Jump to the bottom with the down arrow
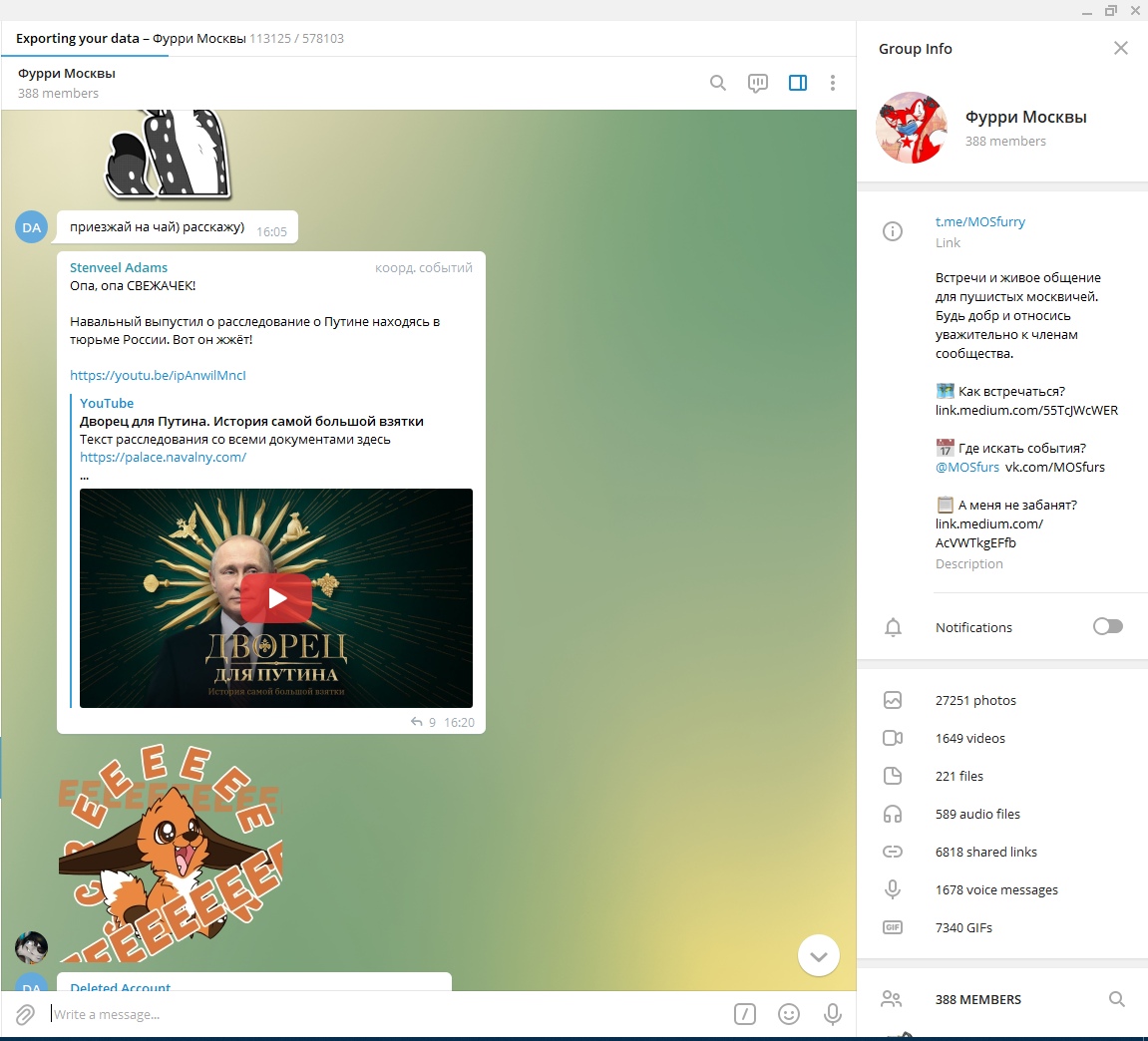Image resolution: width=1148 pixels, height=1041 pixels. (x=818, y=956)
